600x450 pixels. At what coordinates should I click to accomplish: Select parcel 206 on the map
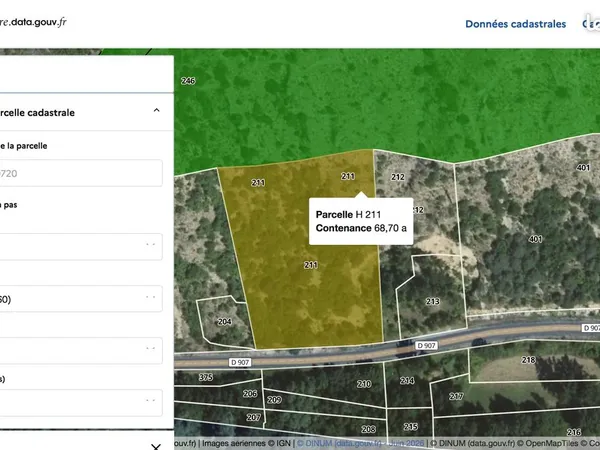(250, 393)
